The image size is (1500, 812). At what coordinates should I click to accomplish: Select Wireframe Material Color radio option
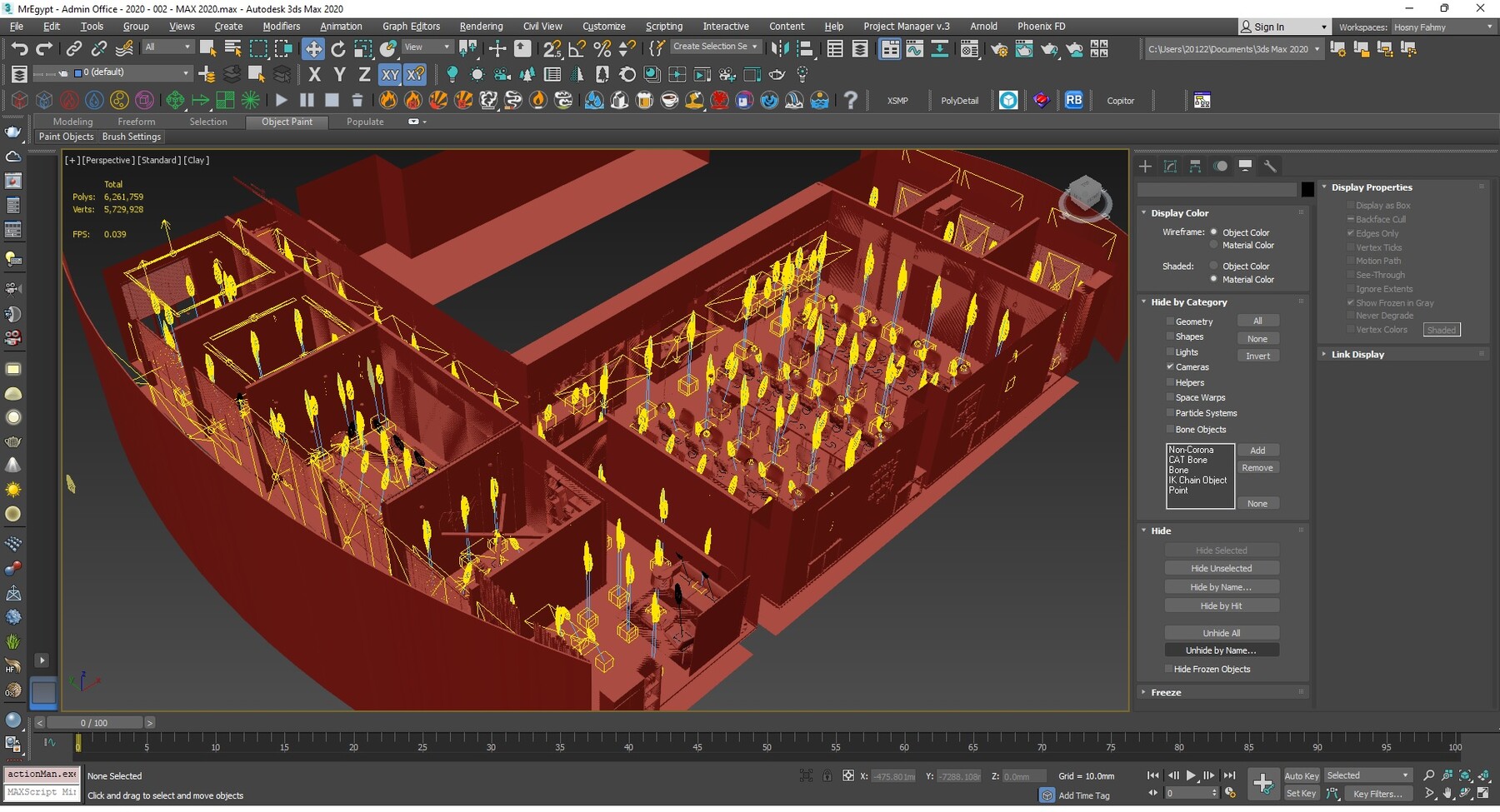1214,246
